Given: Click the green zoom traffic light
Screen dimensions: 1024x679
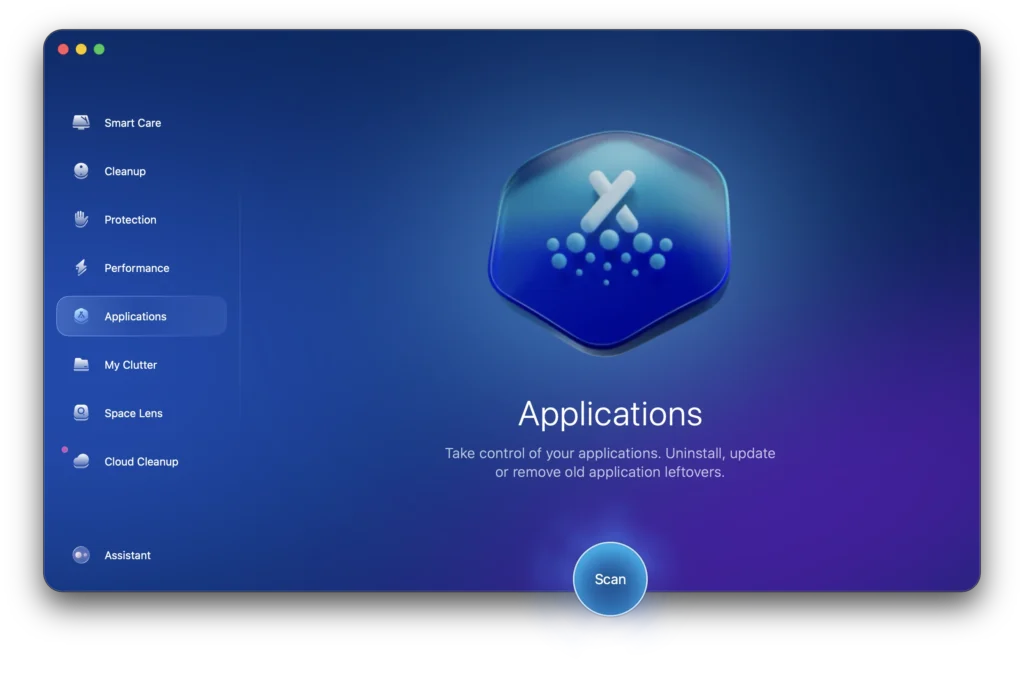Looking at the screenshot, I should [98, 48].
